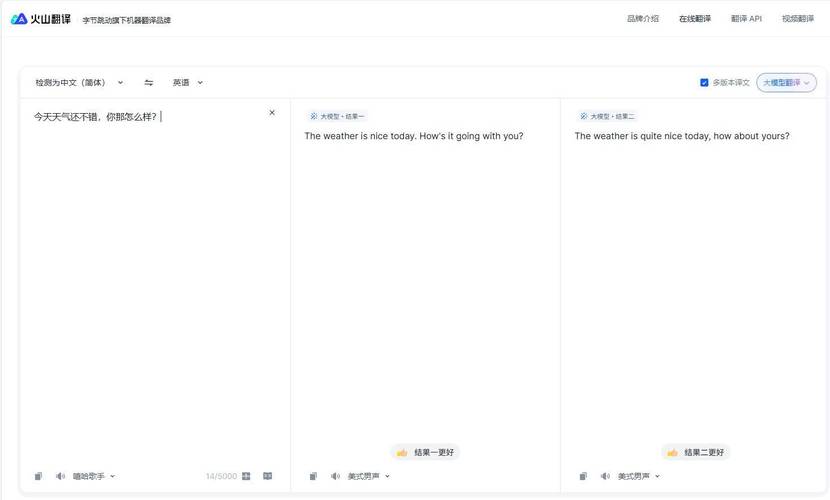Toggle 多版本译文 checkbox
Image resolution: width=830 pixels, height=500 pixels.
(x=704, y=83)
